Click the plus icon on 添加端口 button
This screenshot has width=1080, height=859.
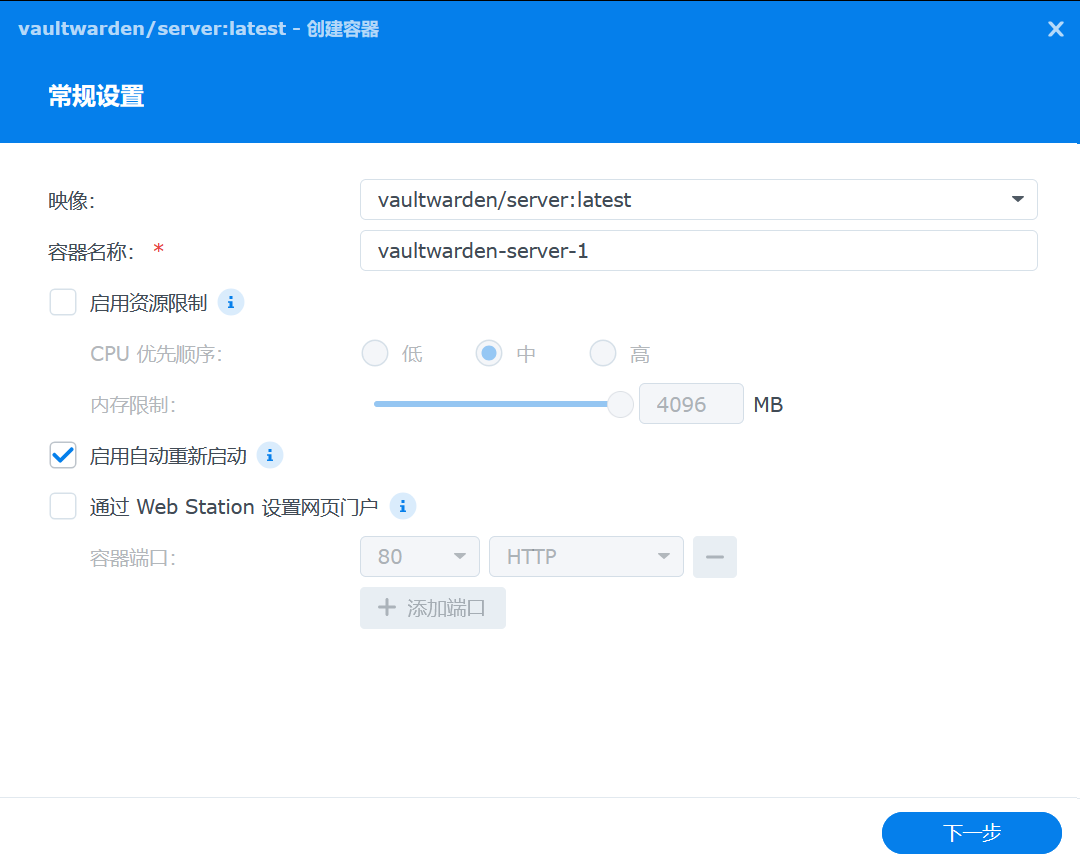pyautogui.click(x=386, y=607)
